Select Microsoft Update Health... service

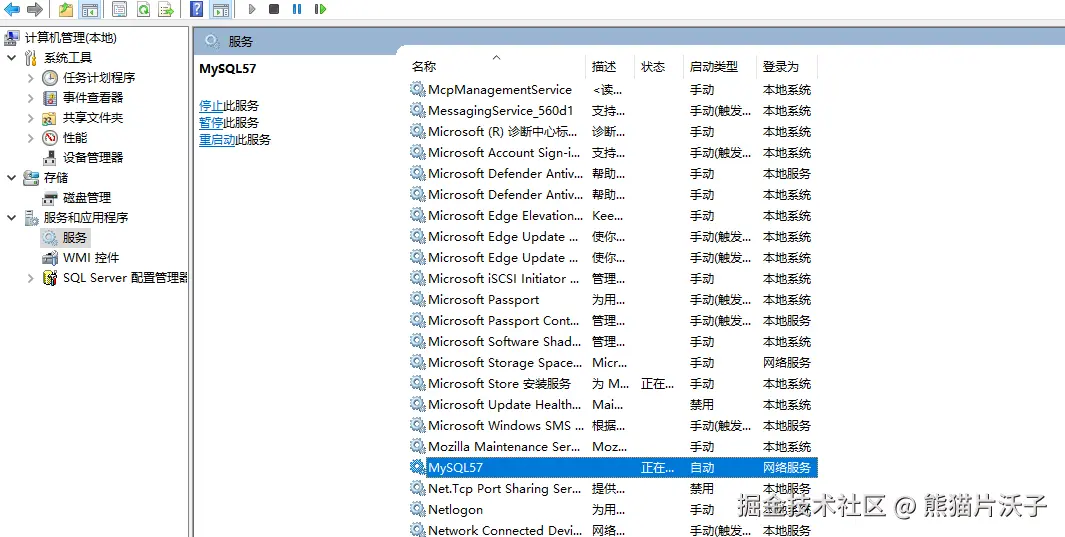(x=613, y=405)
